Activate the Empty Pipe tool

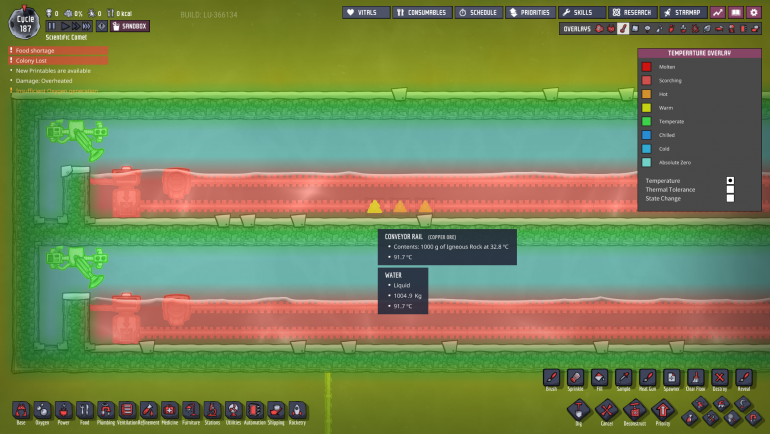753,418
